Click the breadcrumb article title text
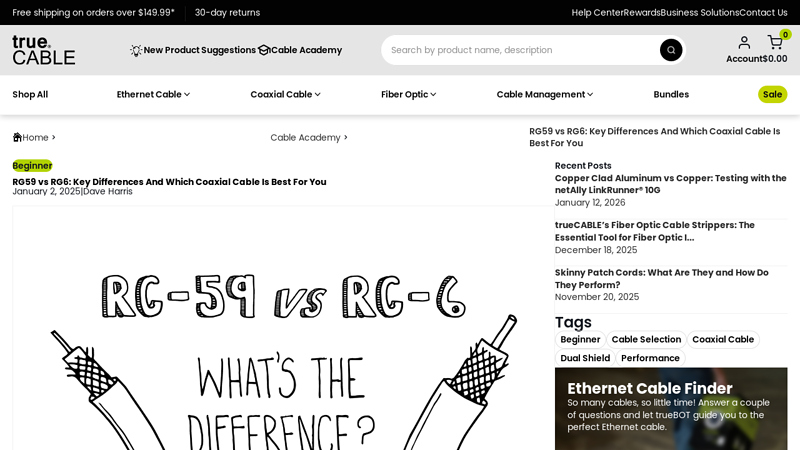 point(655,137)
